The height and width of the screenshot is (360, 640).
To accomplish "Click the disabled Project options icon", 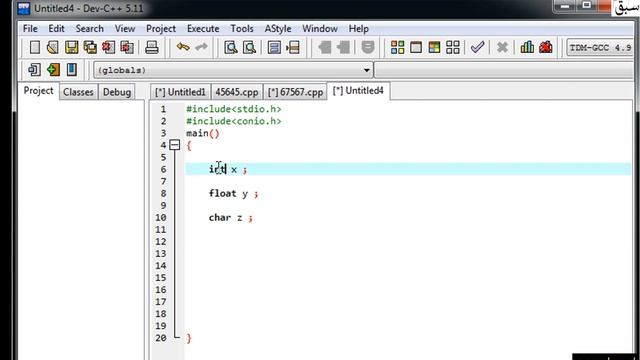I will coord(368,47).
